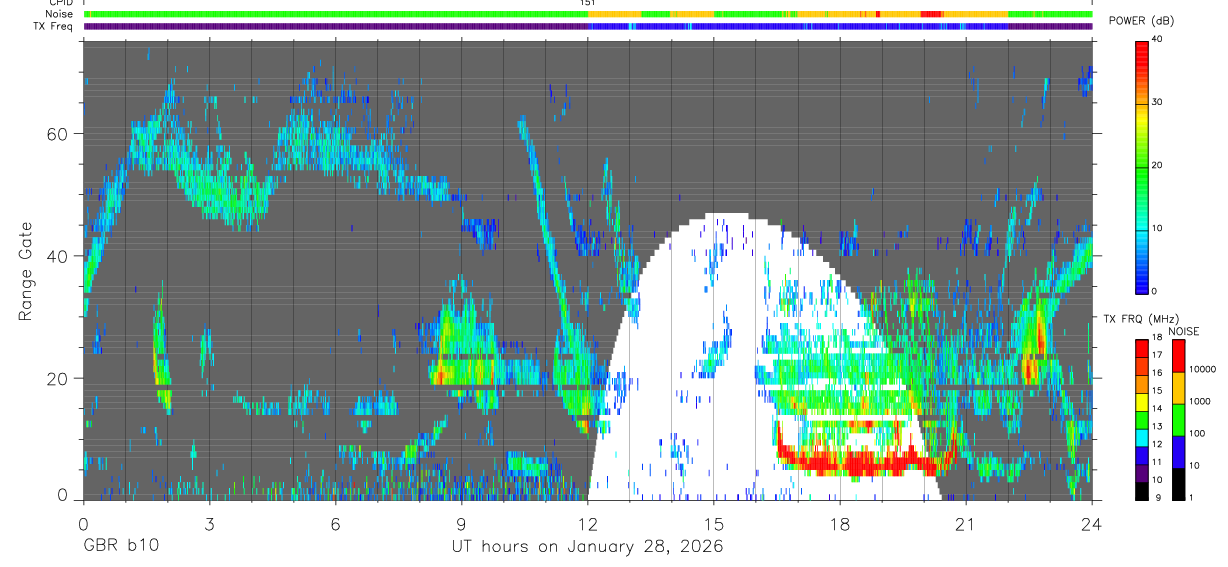Select the green TX FRQ swatch above 13
This screenshot has width=1228, height=567.
pyautogui.click(x=1141, y=420)
